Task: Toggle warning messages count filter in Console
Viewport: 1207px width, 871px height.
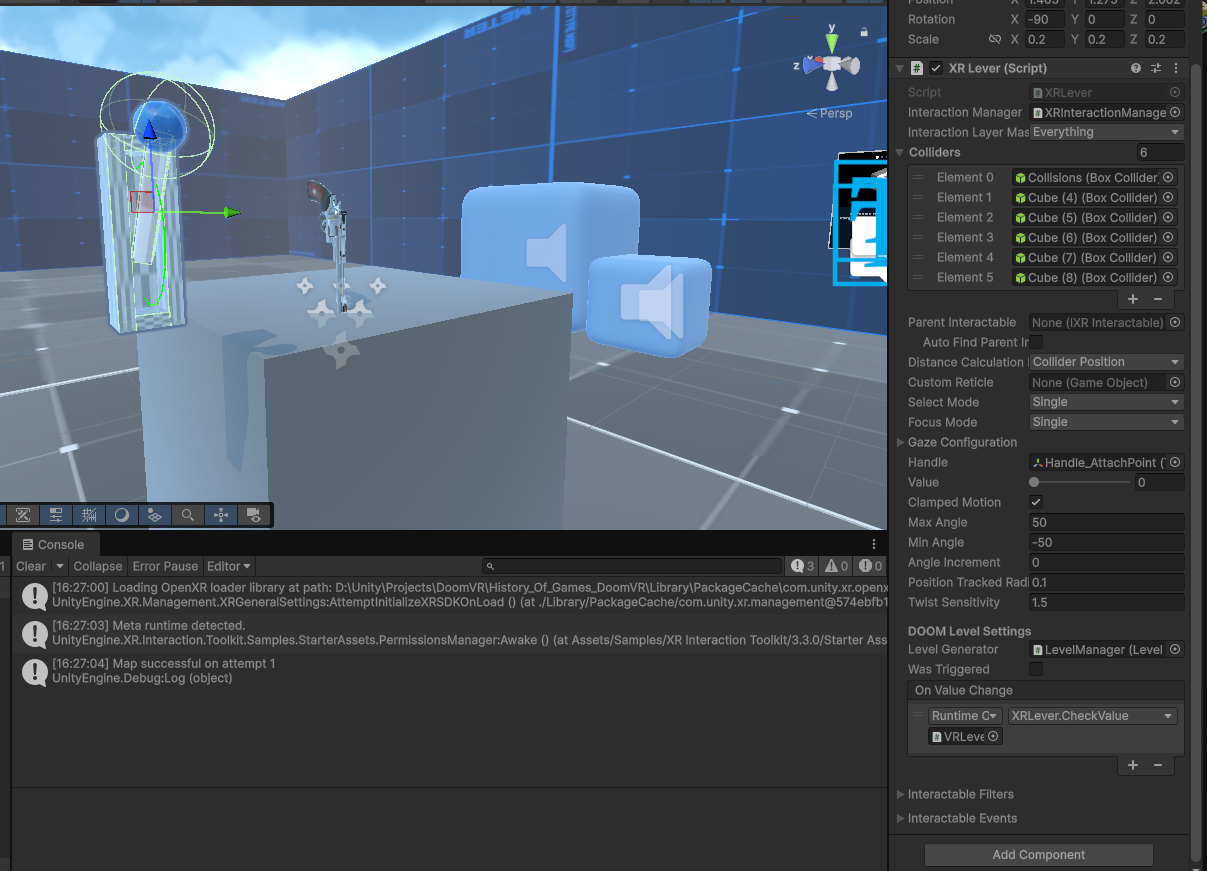Action: coord(837,566)
